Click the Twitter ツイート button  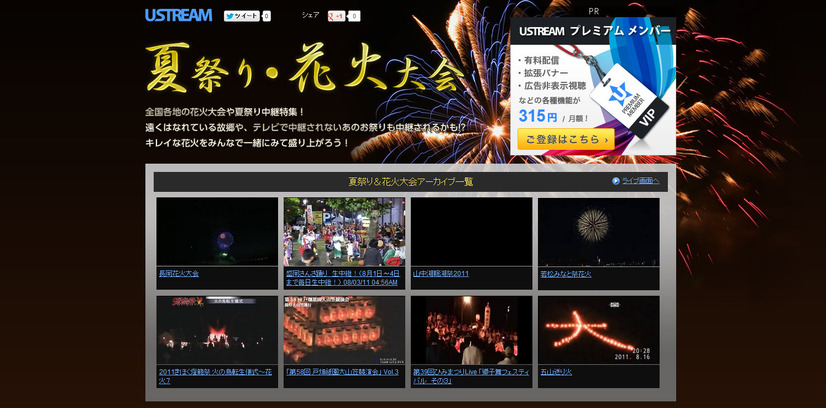click(x=241, y=16)
